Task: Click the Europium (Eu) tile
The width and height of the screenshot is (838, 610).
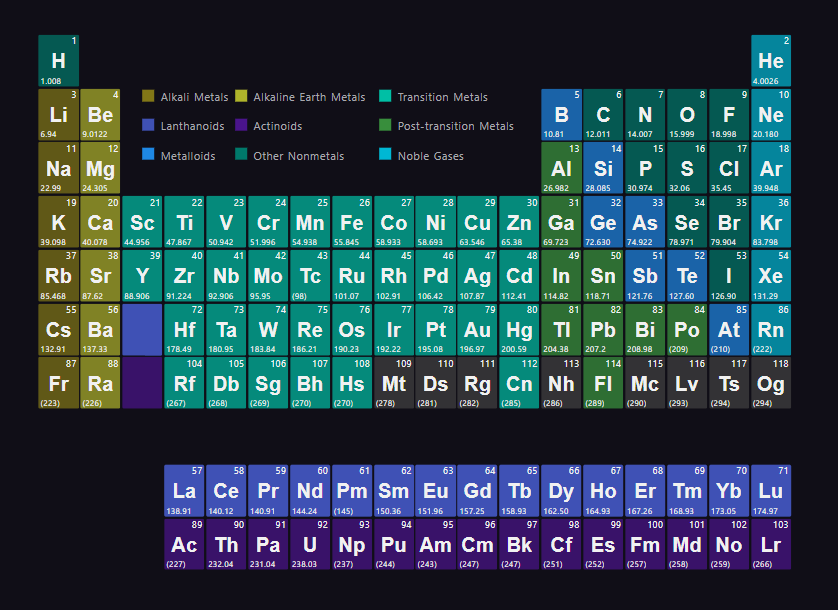Action: pos(436,491)
